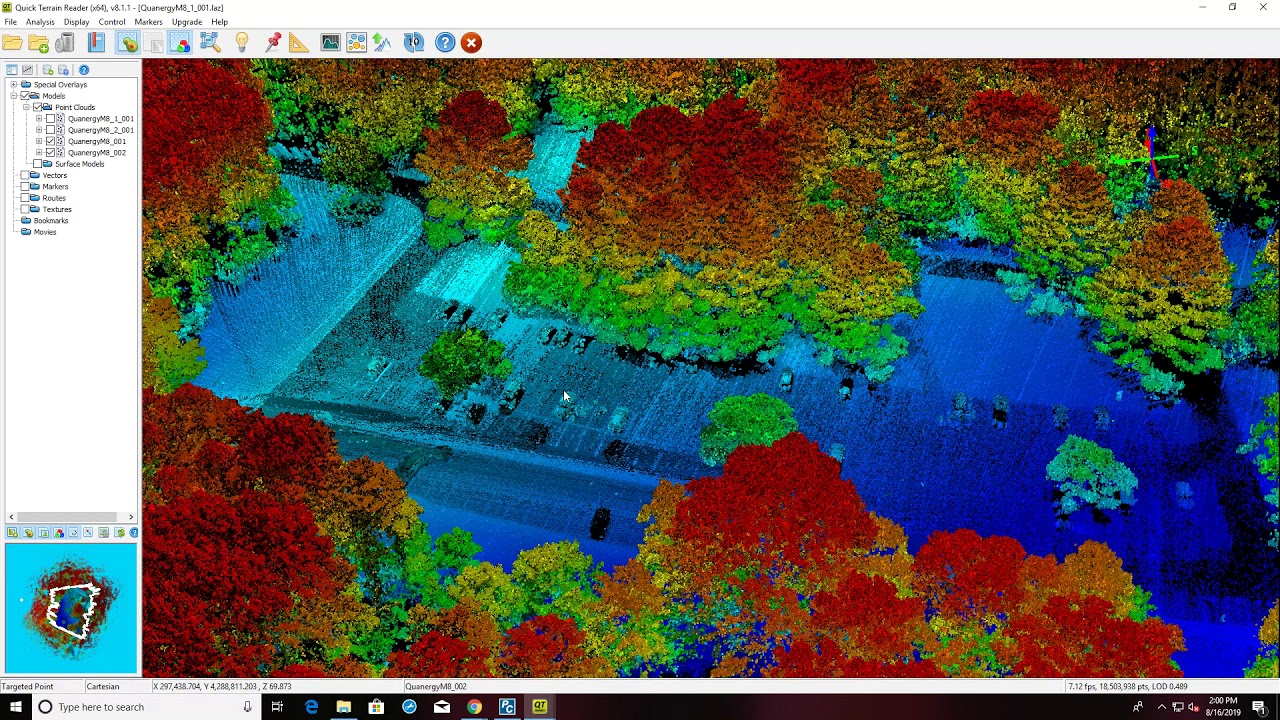This screenshot has width=1280, height=720.
Task: Open File Explorer from the taskbar
Action: click(344, 707)
